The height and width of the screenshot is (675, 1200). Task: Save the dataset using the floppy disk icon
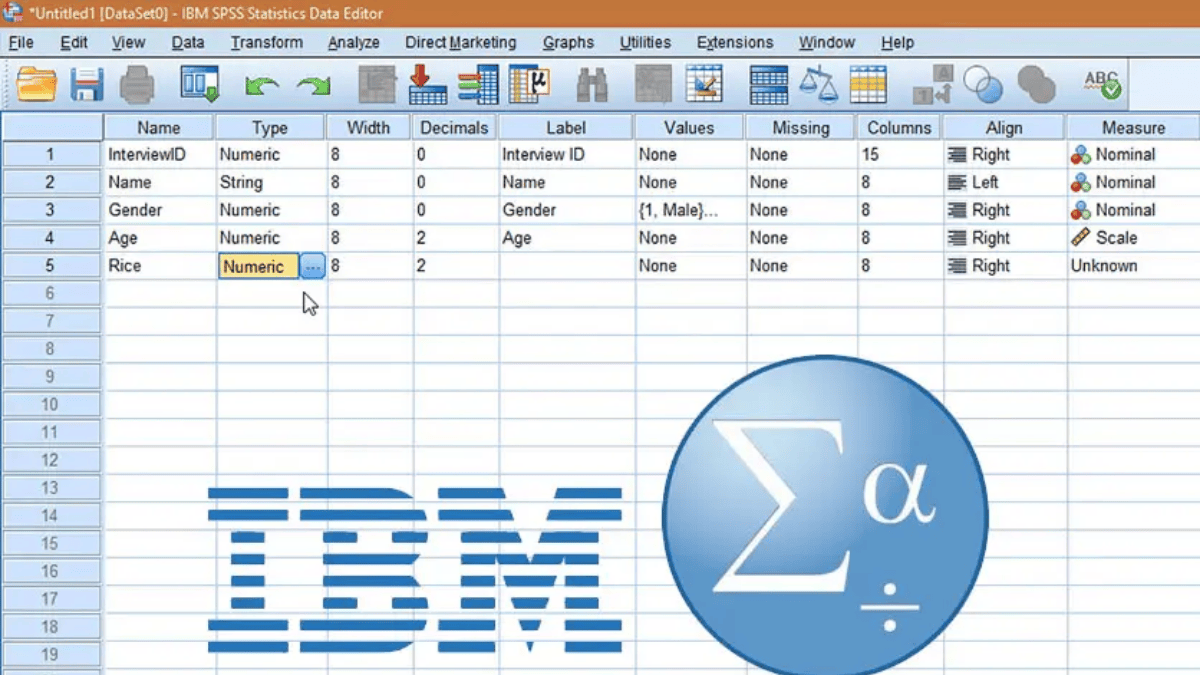tap(87, 85)
